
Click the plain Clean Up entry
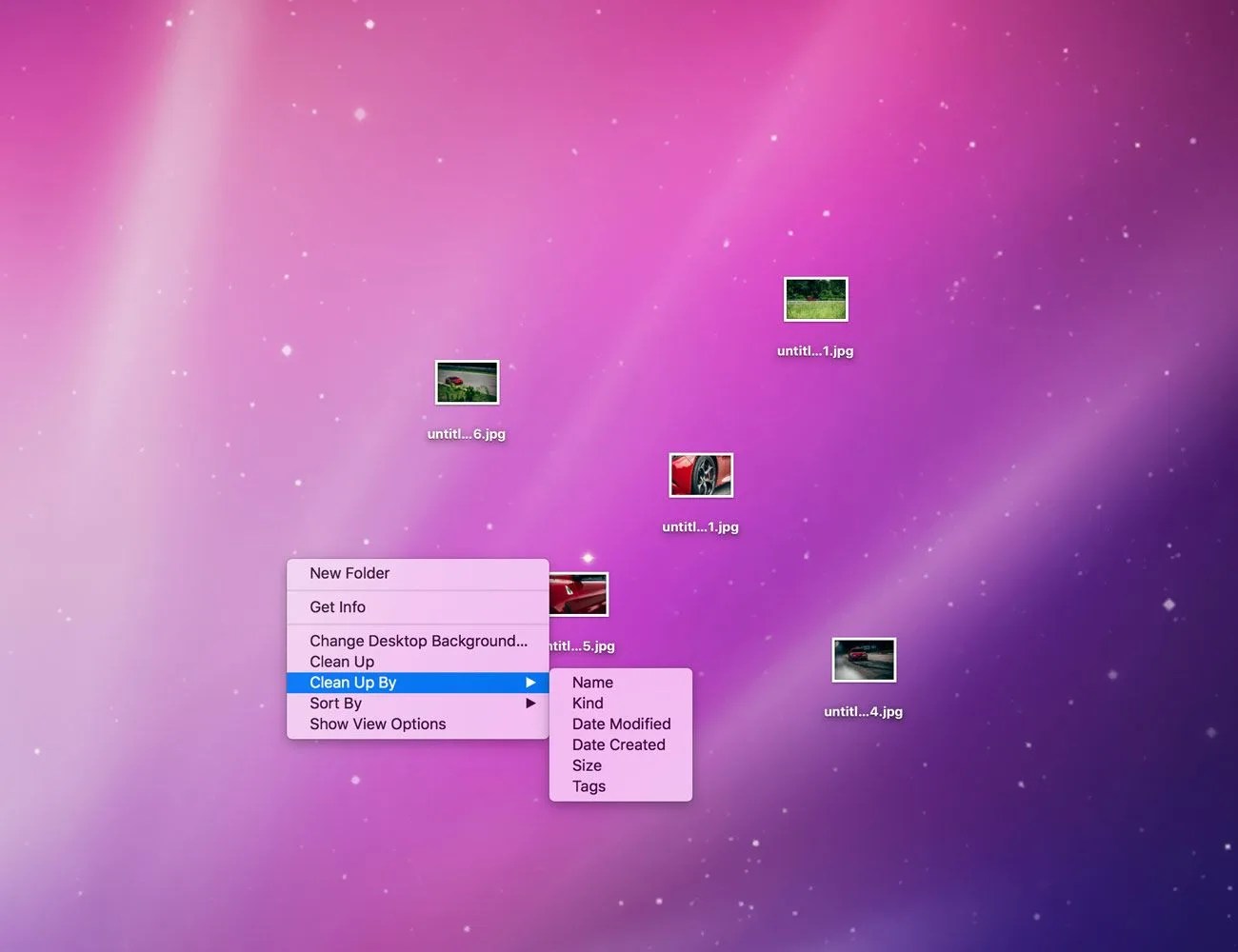(418, 662)
